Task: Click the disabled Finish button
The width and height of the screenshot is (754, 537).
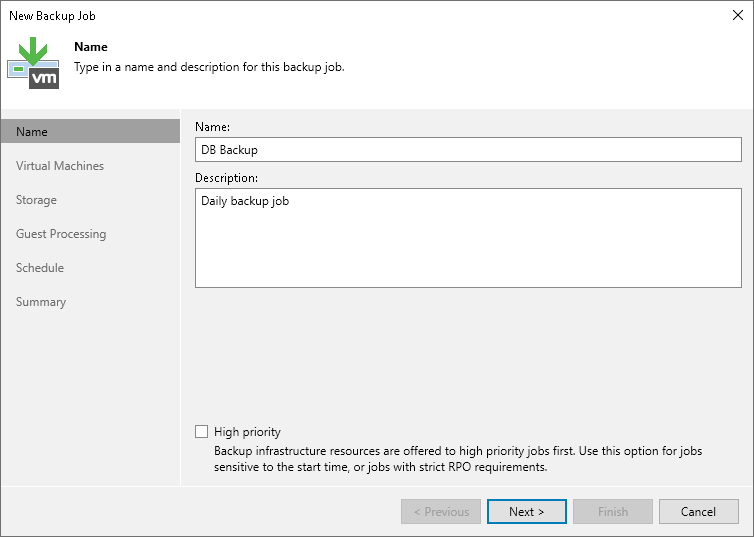Action: click(x=613, y=512)
